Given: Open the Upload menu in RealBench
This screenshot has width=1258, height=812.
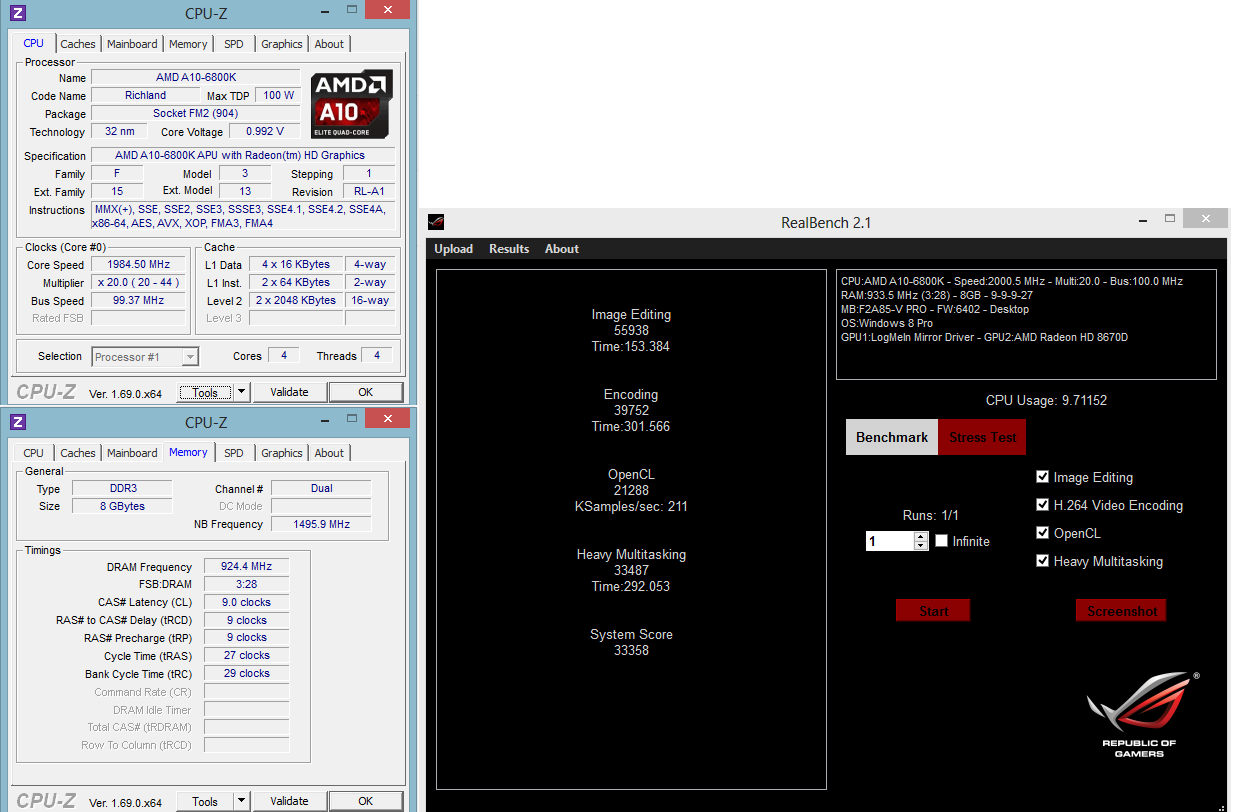Looking at the screenshot, I should (454, 249).
